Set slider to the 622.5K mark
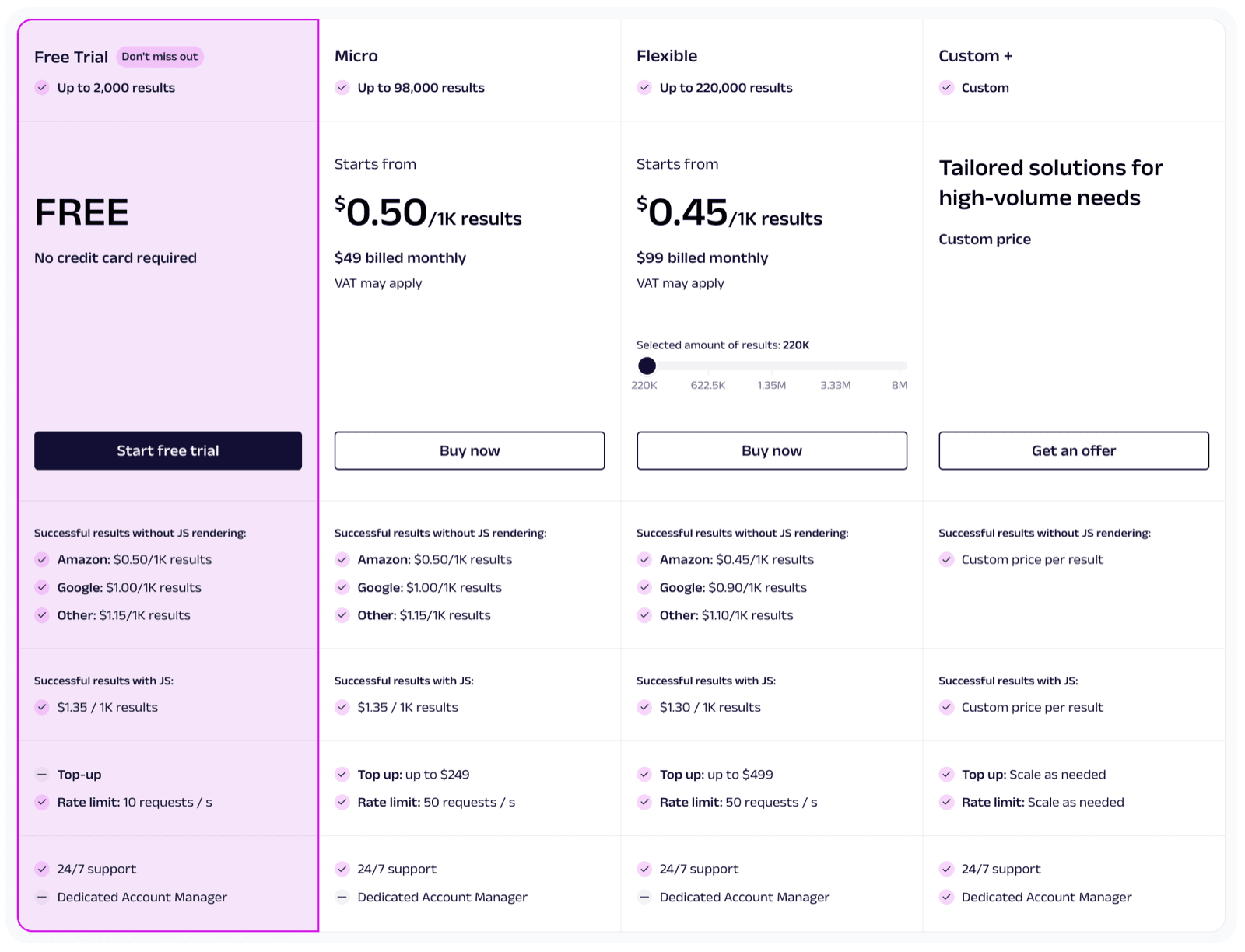The width and height of the screenshot is (1245, 952). coord(708,385)
